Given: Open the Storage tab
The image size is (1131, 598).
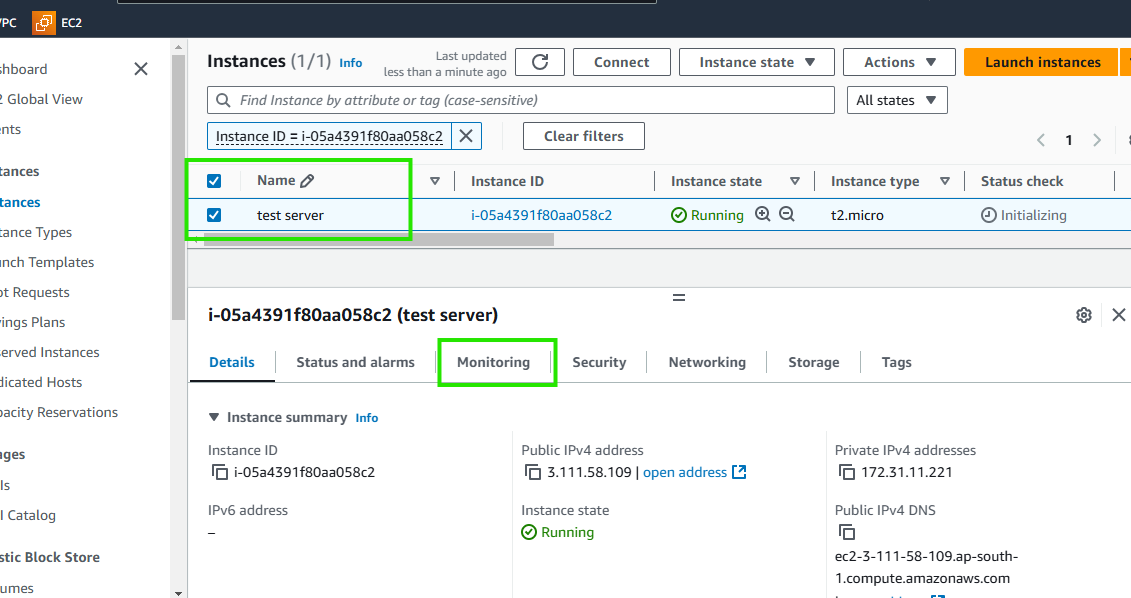Looking at the screenshot, I should tap(813, 362).
